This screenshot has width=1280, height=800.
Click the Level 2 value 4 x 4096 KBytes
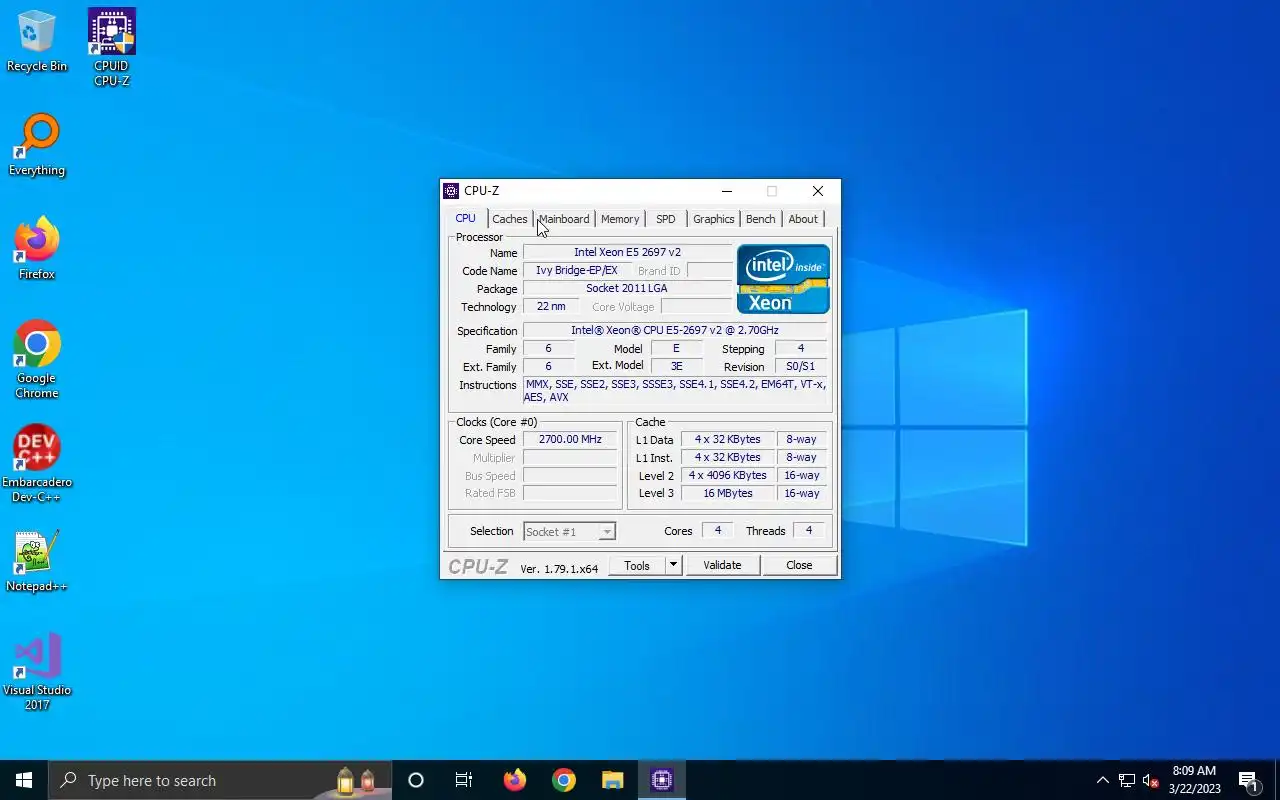728,475
